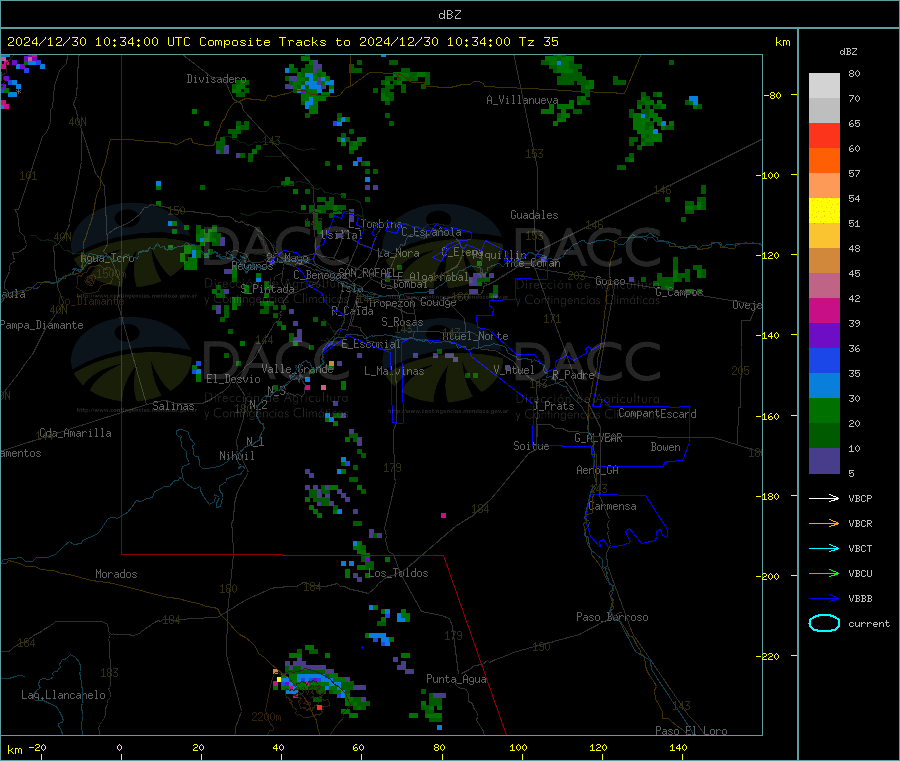This screenshot has height=761, width=900.
Task: Select the 80 dBZ light gray color swatch
Action: pos(824,86)
